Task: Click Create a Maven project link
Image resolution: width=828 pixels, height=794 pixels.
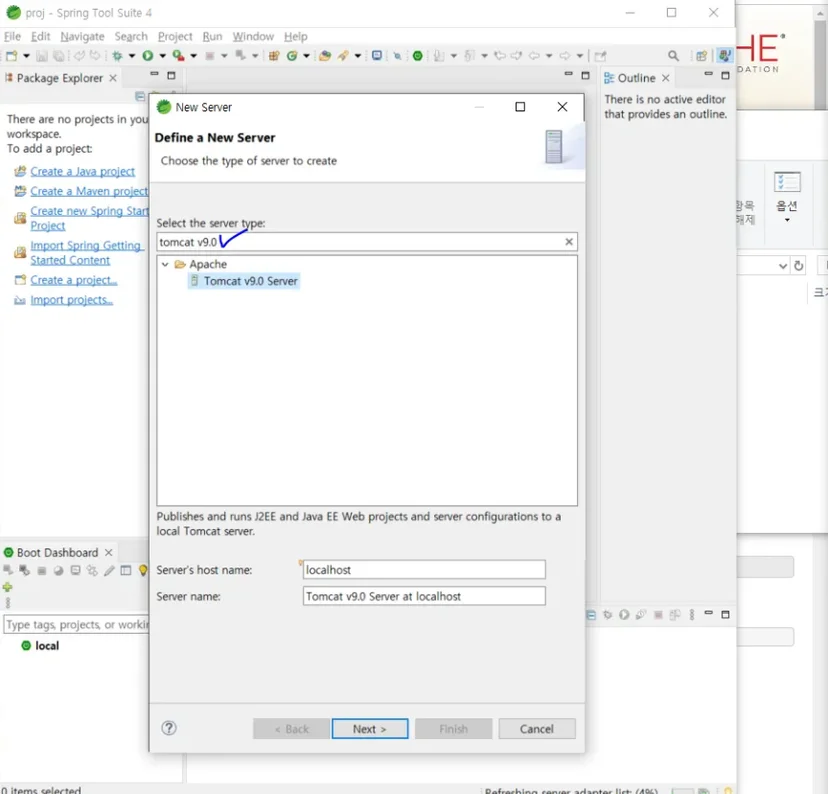Action: click(x=89, y=191)
